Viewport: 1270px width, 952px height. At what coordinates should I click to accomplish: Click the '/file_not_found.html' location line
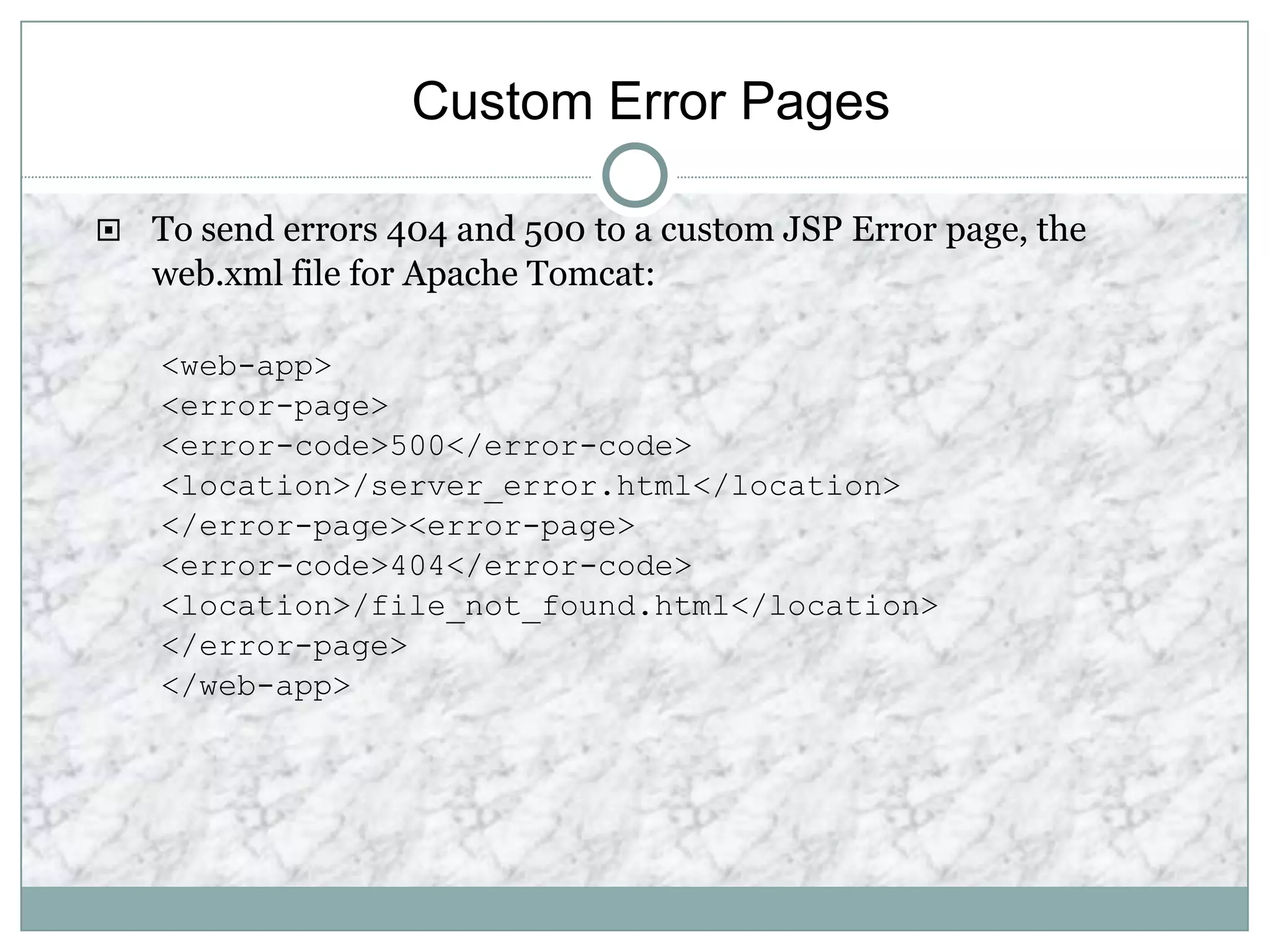[550, 606]
